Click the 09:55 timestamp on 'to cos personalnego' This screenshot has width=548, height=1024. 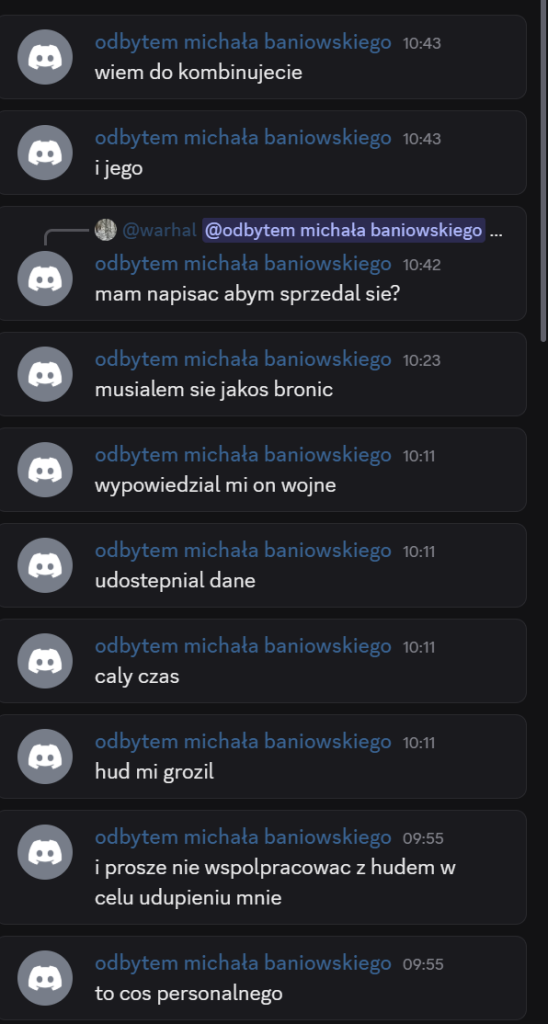tap(423, 964)
